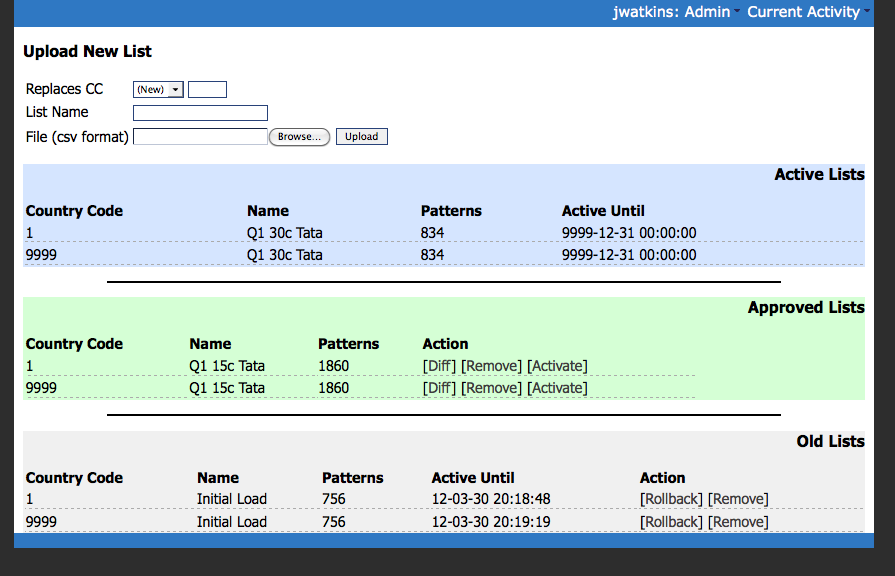Screen dimensions: 895x576
Task: Select the active Q1 30c Tata row for code 1
Action: tap(285, 233)
